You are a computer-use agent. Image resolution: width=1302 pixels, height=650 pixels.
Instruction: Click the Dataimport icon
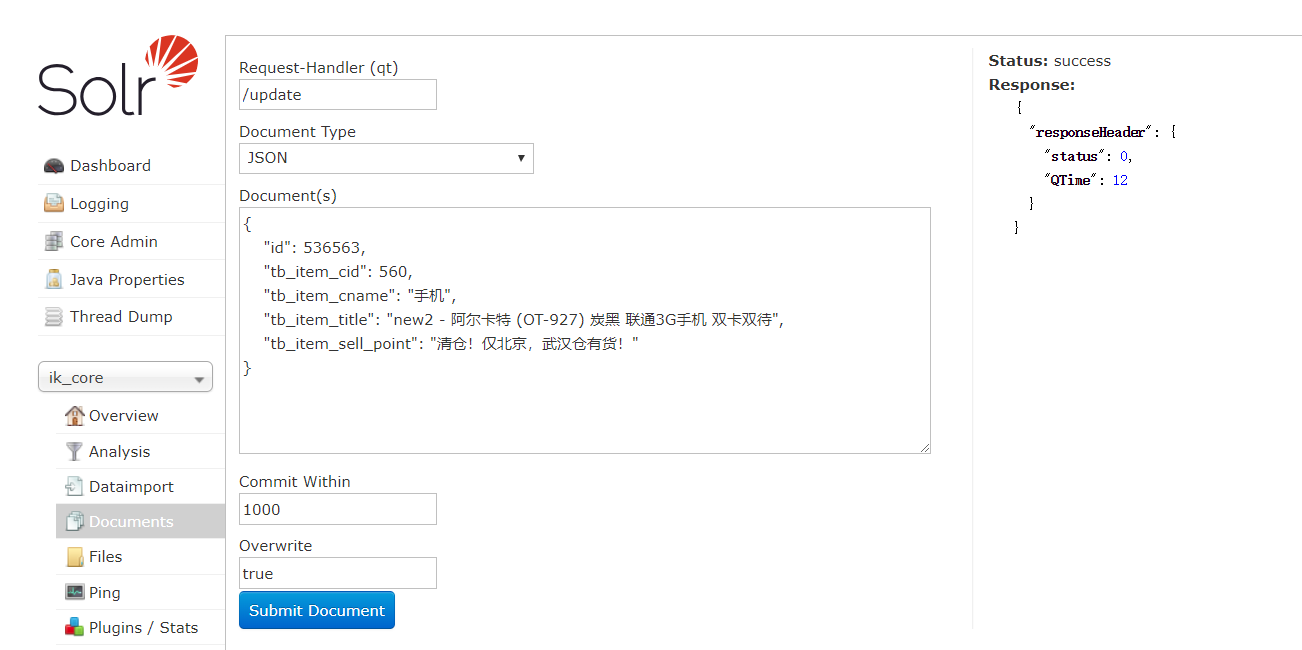75,486
